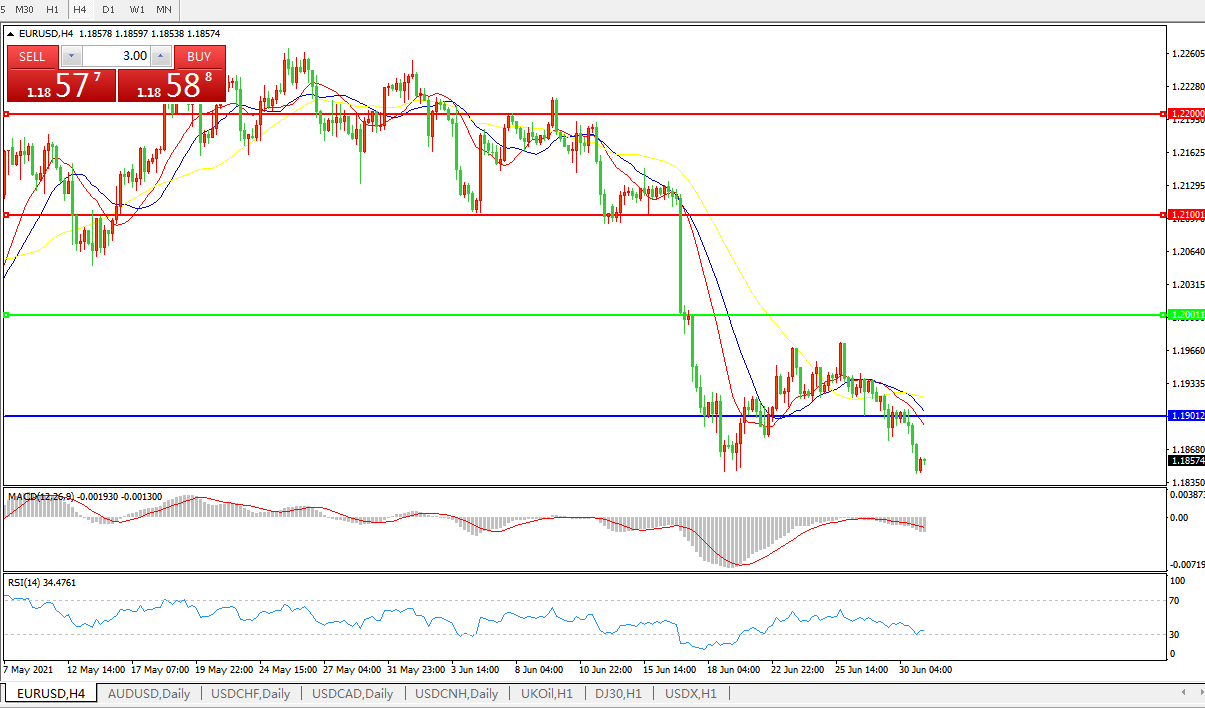The width and height of the screenshot is (1205, 708).
Task: Switch timeframe to W1
Action: 137,9
